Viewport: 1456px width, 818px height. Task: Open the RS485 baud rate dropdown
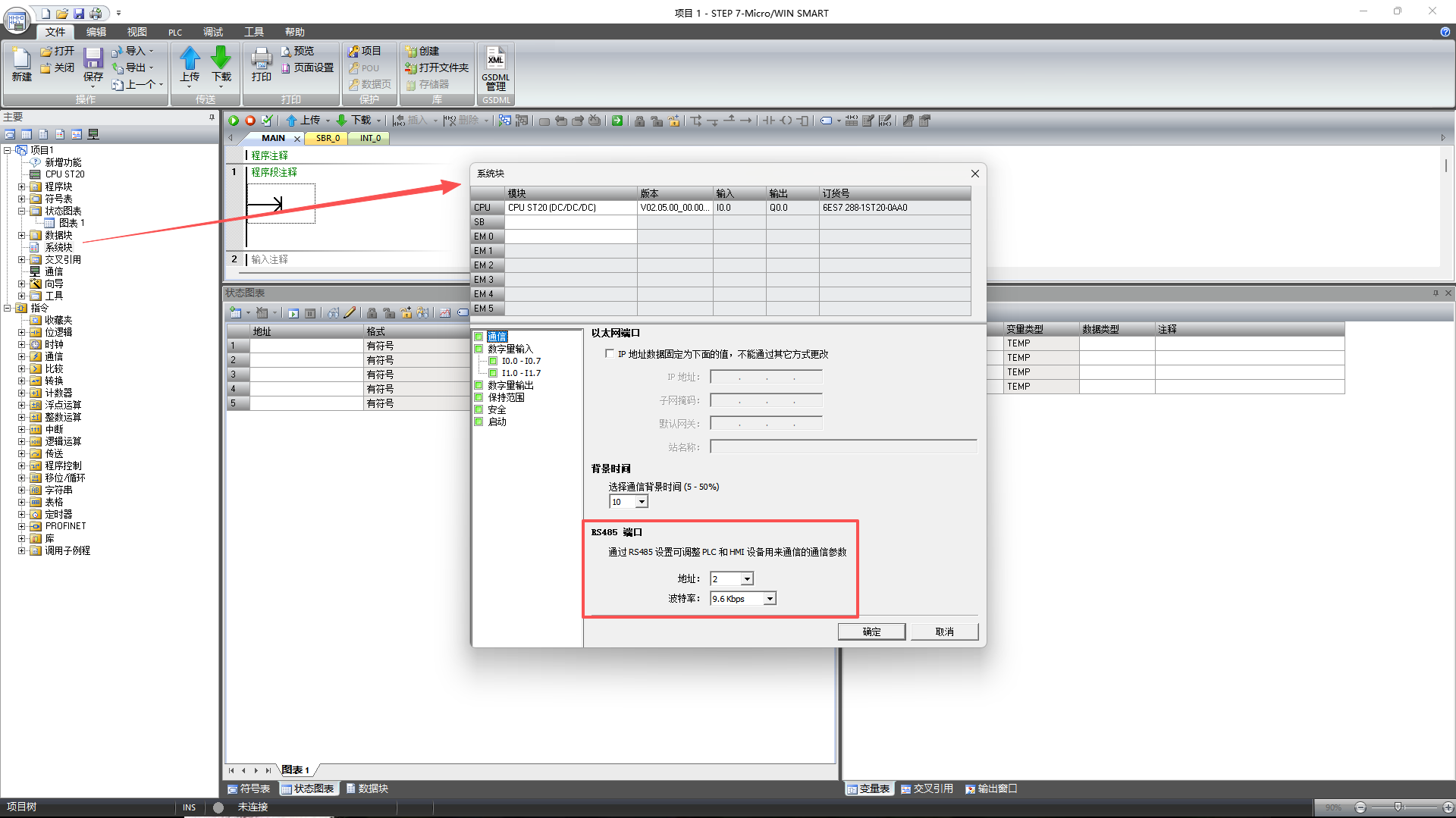click(x=770, y=599)
